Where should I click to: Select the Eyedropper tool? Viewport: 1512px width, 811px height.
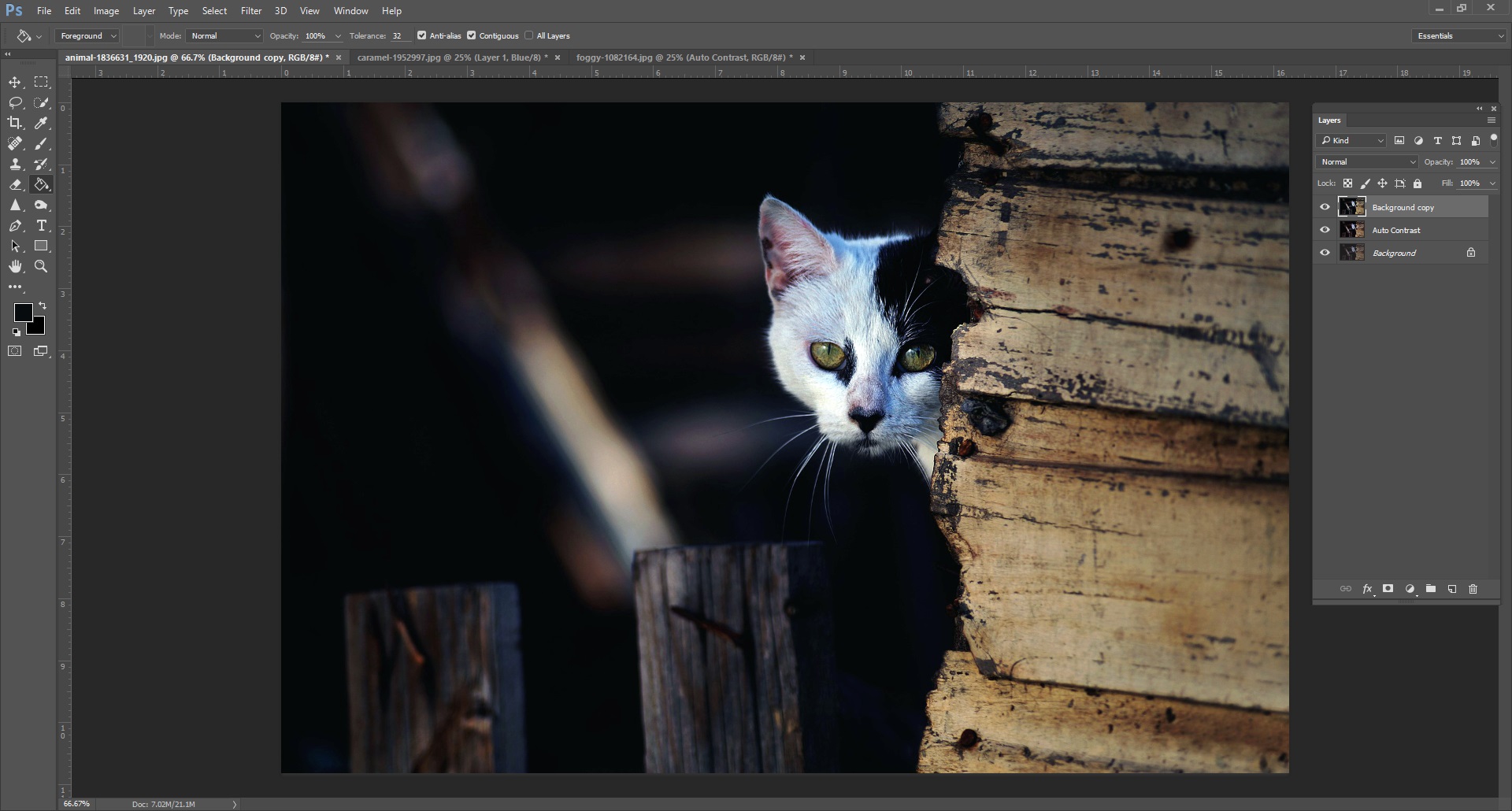point(42,123)
